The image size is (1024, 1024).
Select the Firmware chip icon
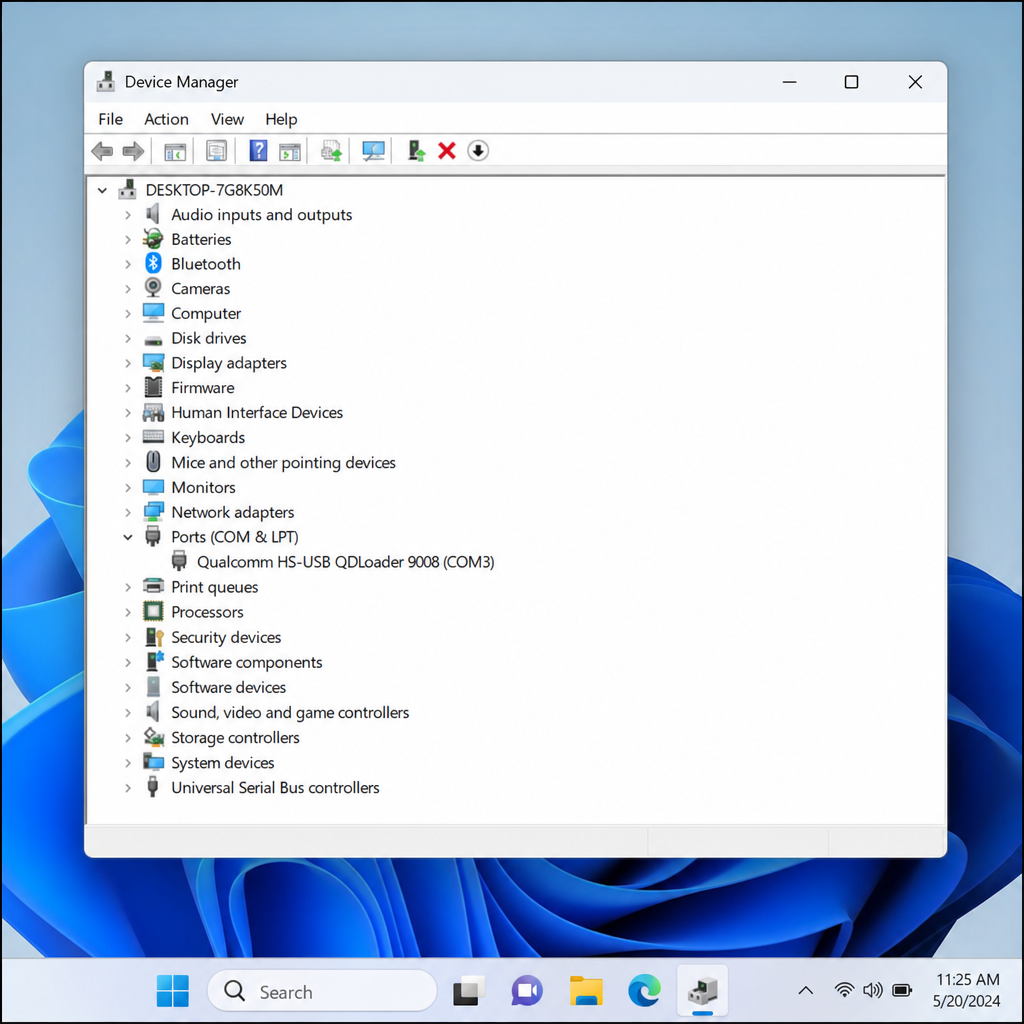pos(153,387)
